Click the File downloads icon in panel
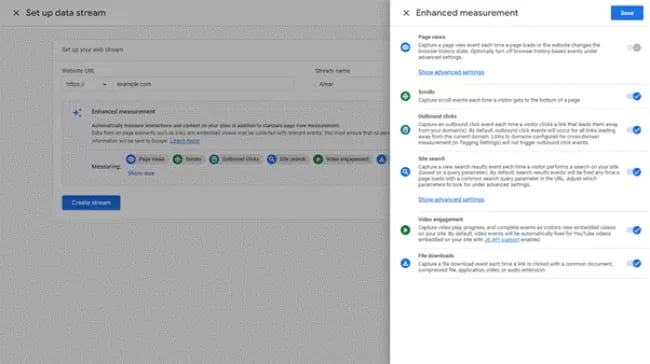Screen dimensions: 650x364 pyautogui.click(x=405, y=263)
